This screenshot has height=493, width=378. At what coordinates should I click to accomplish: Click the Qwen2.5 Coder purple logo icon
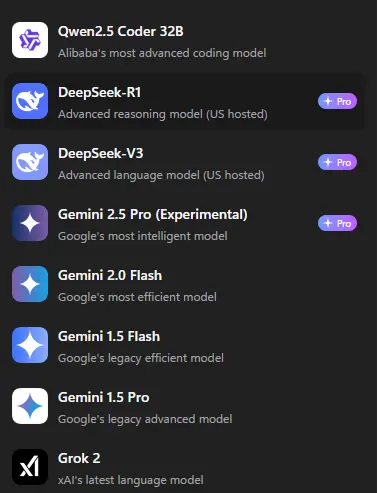[30, 40]
